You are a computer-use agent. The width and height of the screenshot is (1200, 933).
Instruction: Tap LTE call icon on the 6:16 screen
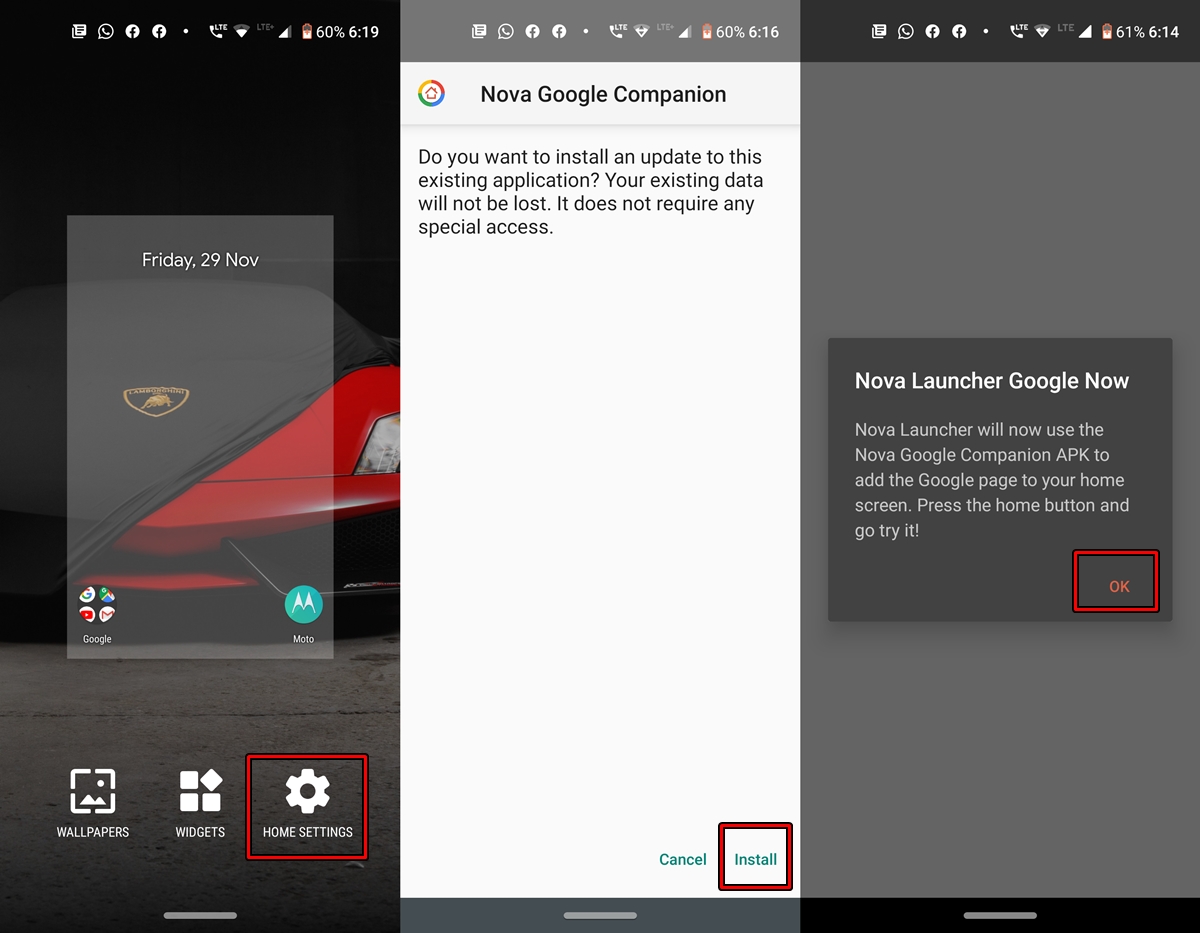(617, 32)
